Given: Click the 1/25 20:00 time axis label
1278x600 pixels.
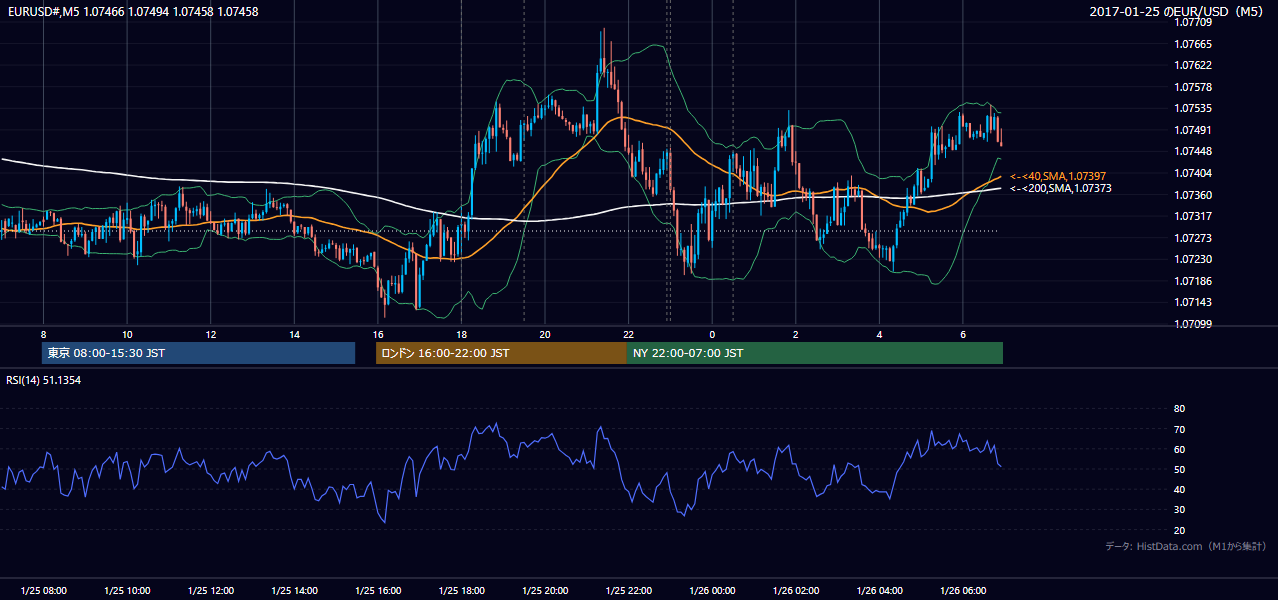Looking at the screenshot, I should 545,591.
